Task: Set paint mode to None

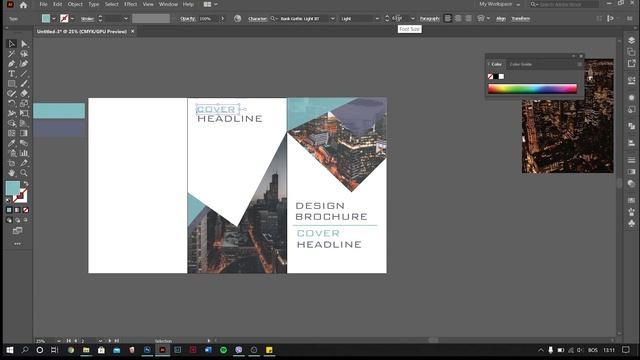Action: pyautogui.click(x=26, y=210)
